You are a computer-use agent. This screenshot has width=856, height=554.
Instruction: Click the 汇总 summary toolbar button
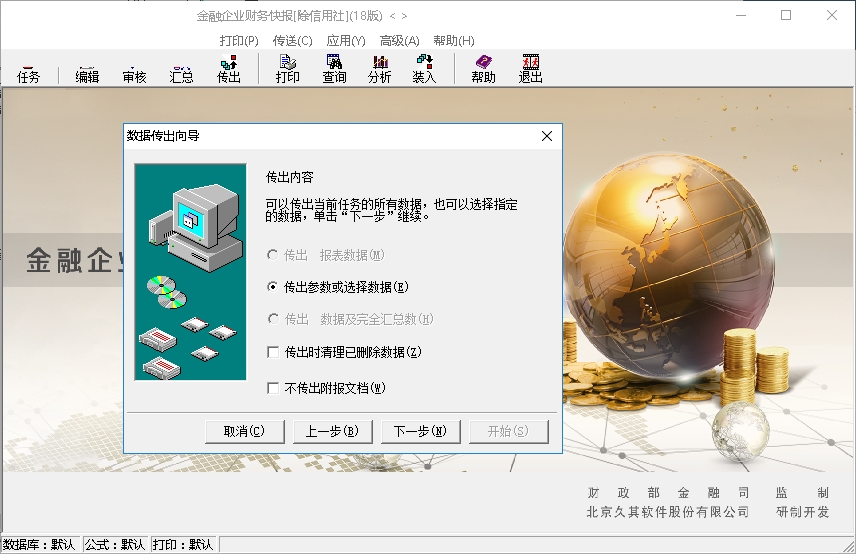181,76
